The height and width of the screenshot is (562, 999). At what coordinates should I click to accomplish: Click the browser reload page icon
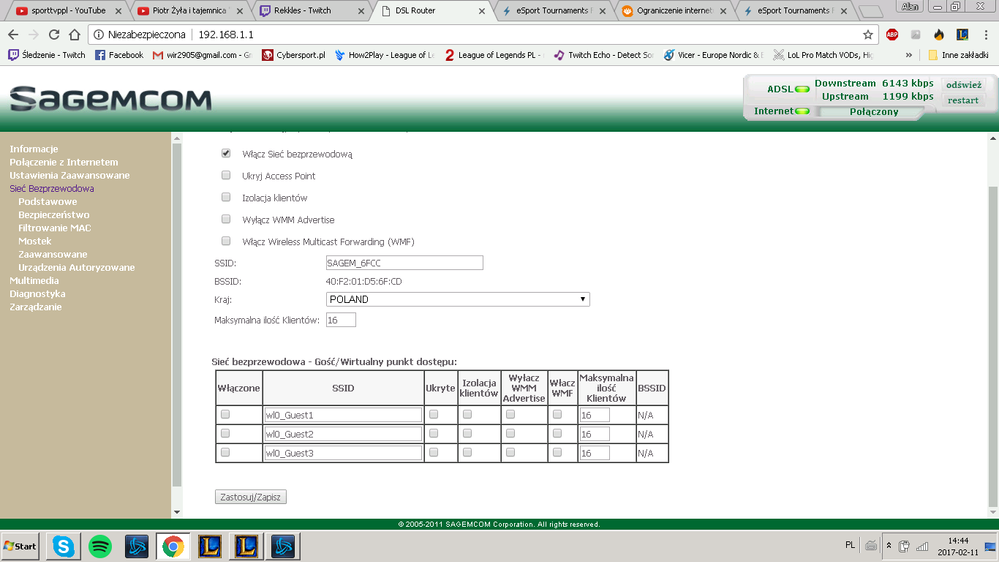click(53, 34)
